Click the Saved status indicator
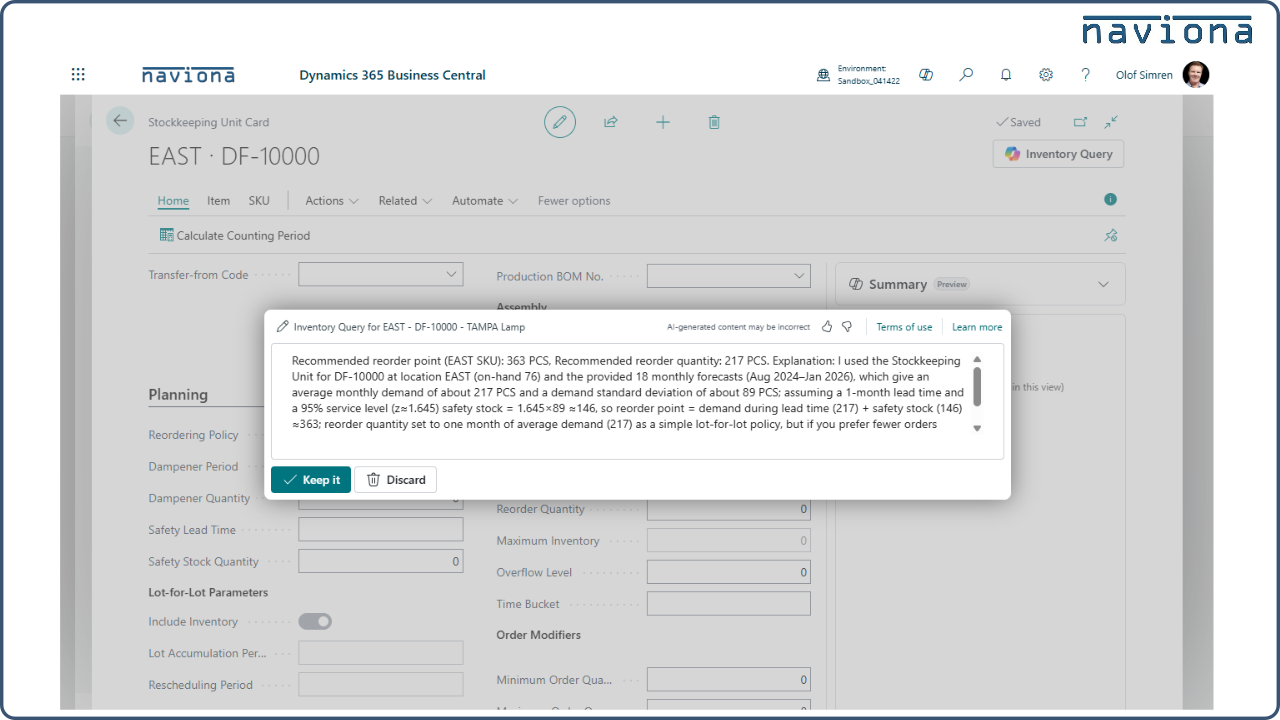The height and width of the screenshot is (720, 1280). [x=1018, y=122]
